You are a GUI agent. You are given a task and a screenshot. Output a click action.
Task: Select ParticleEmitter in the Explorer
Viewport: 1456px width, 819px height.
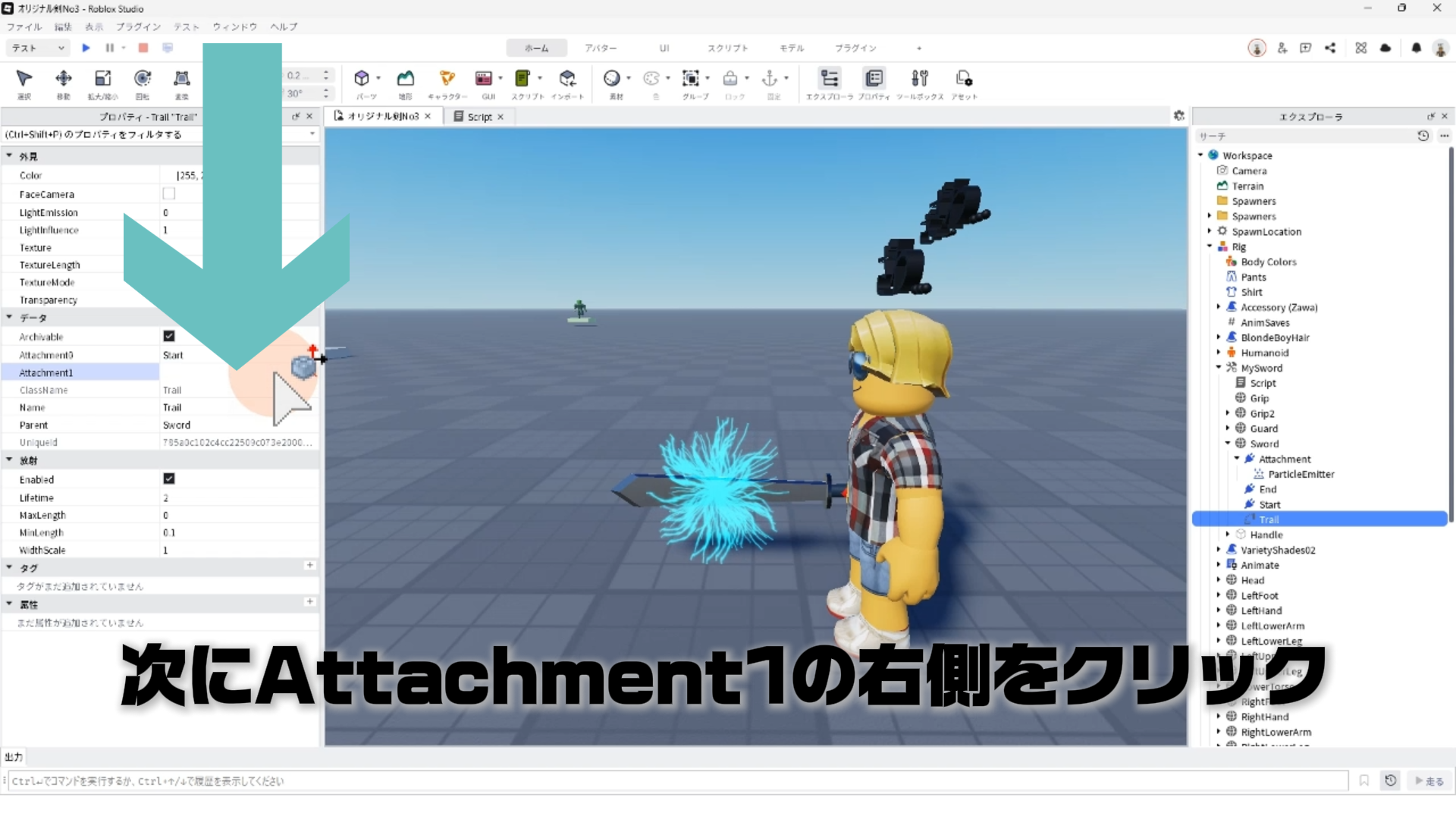click(1301, 474)
